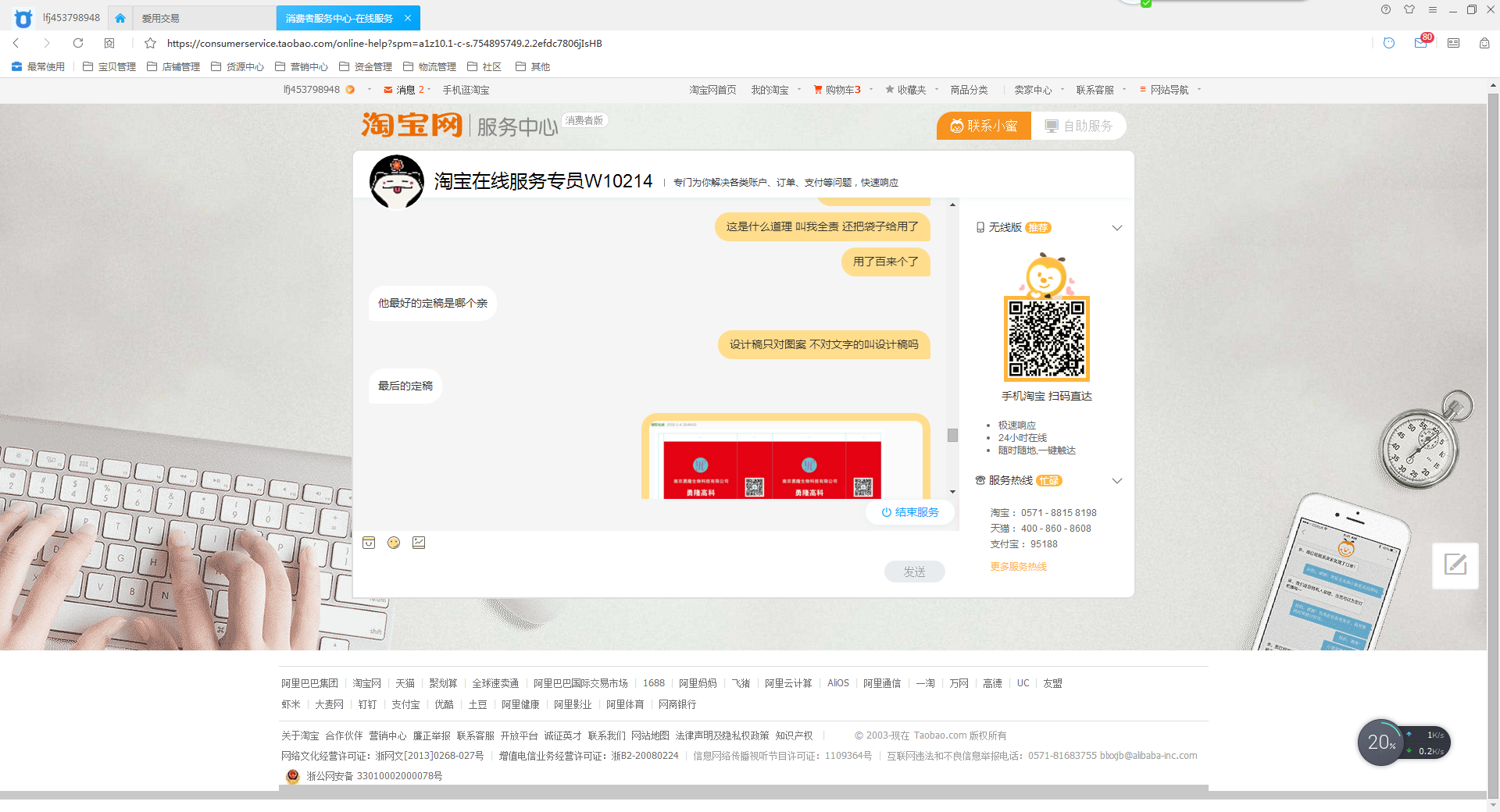
Task: Open the 营销中心 bookmarks folder
Action: pos(302,66)
